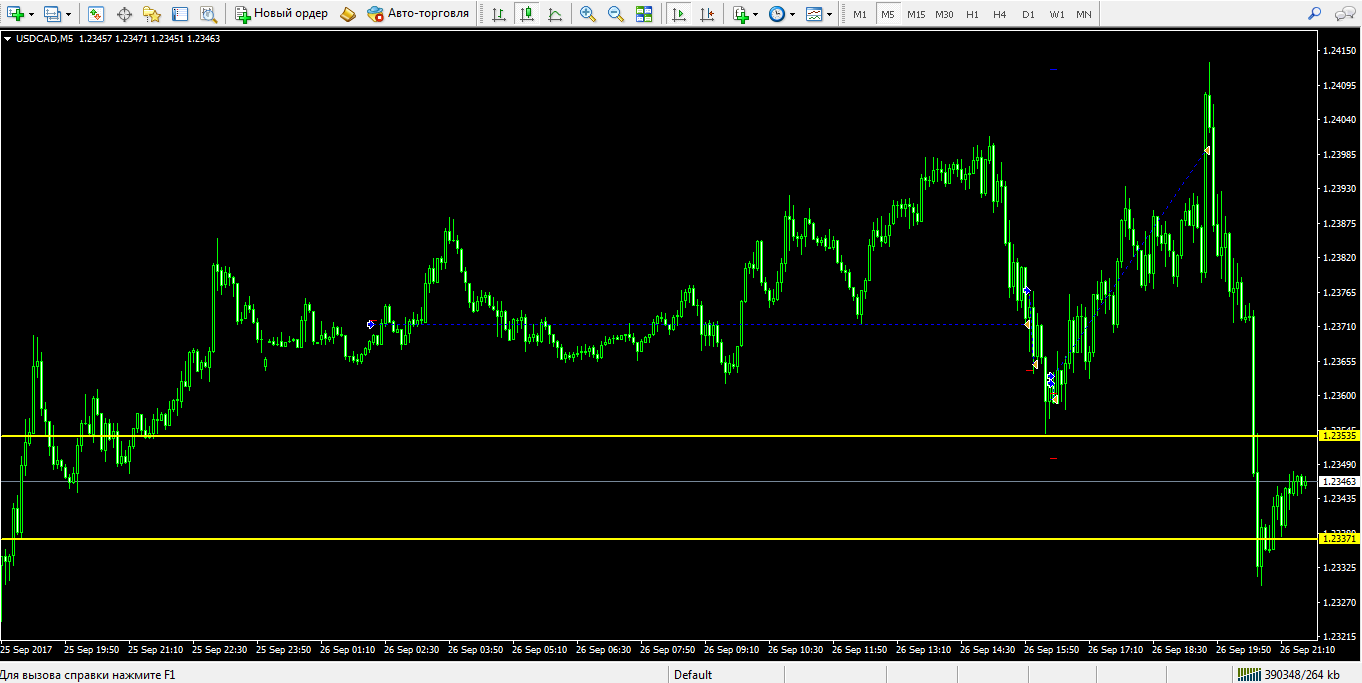Zoom in on the chart

point(588,14)
